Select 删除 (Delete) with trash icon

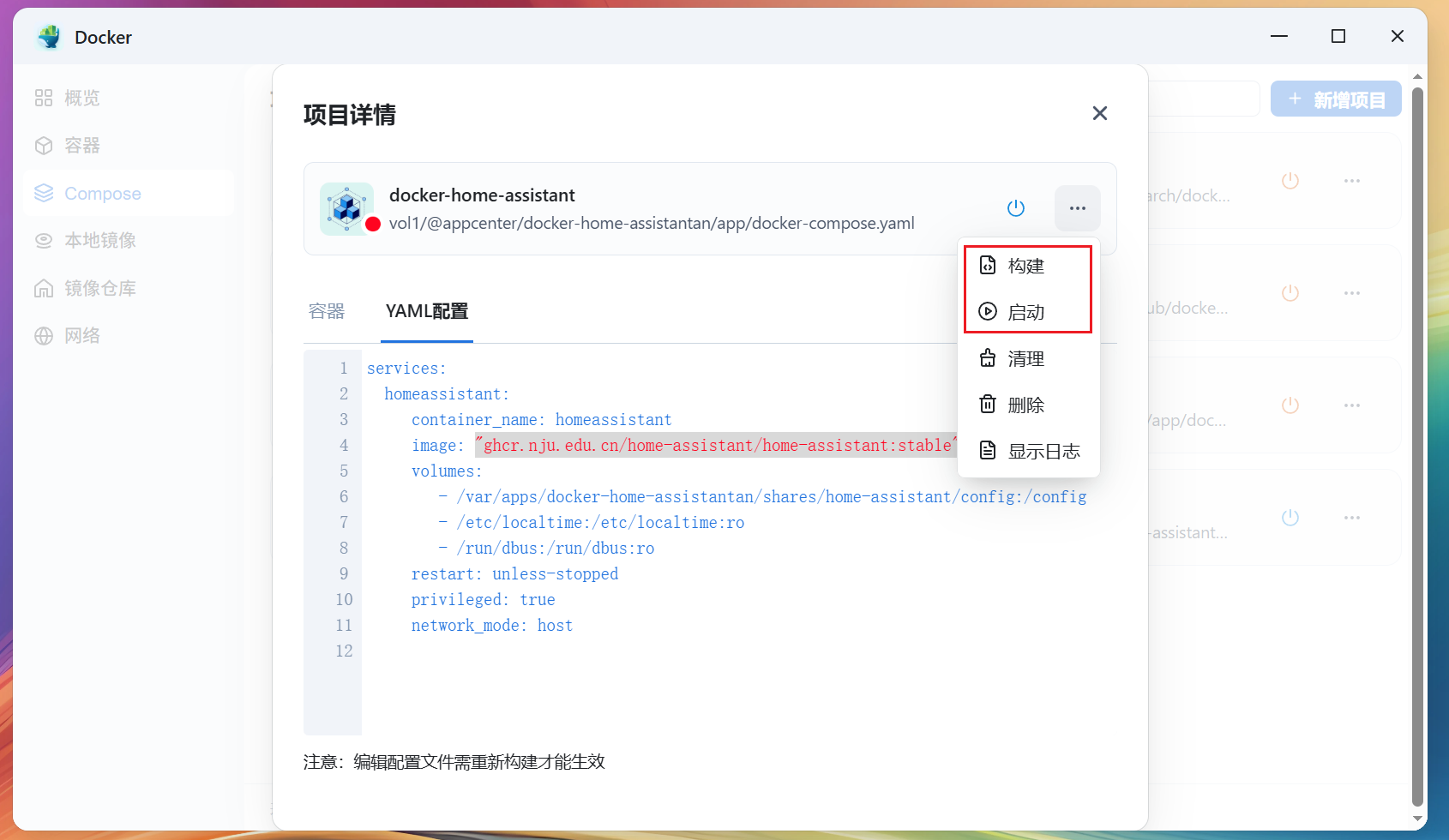point(1026,405)
